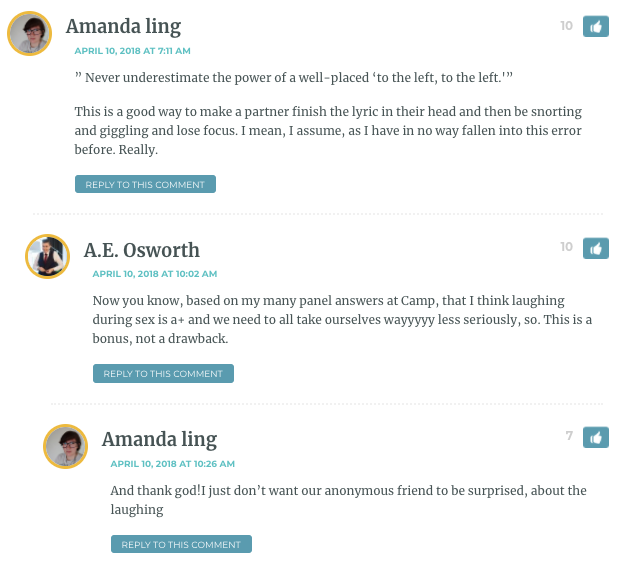
Task: Open Amanda ling's name above 10:26 AM reply
Action: 159,440
